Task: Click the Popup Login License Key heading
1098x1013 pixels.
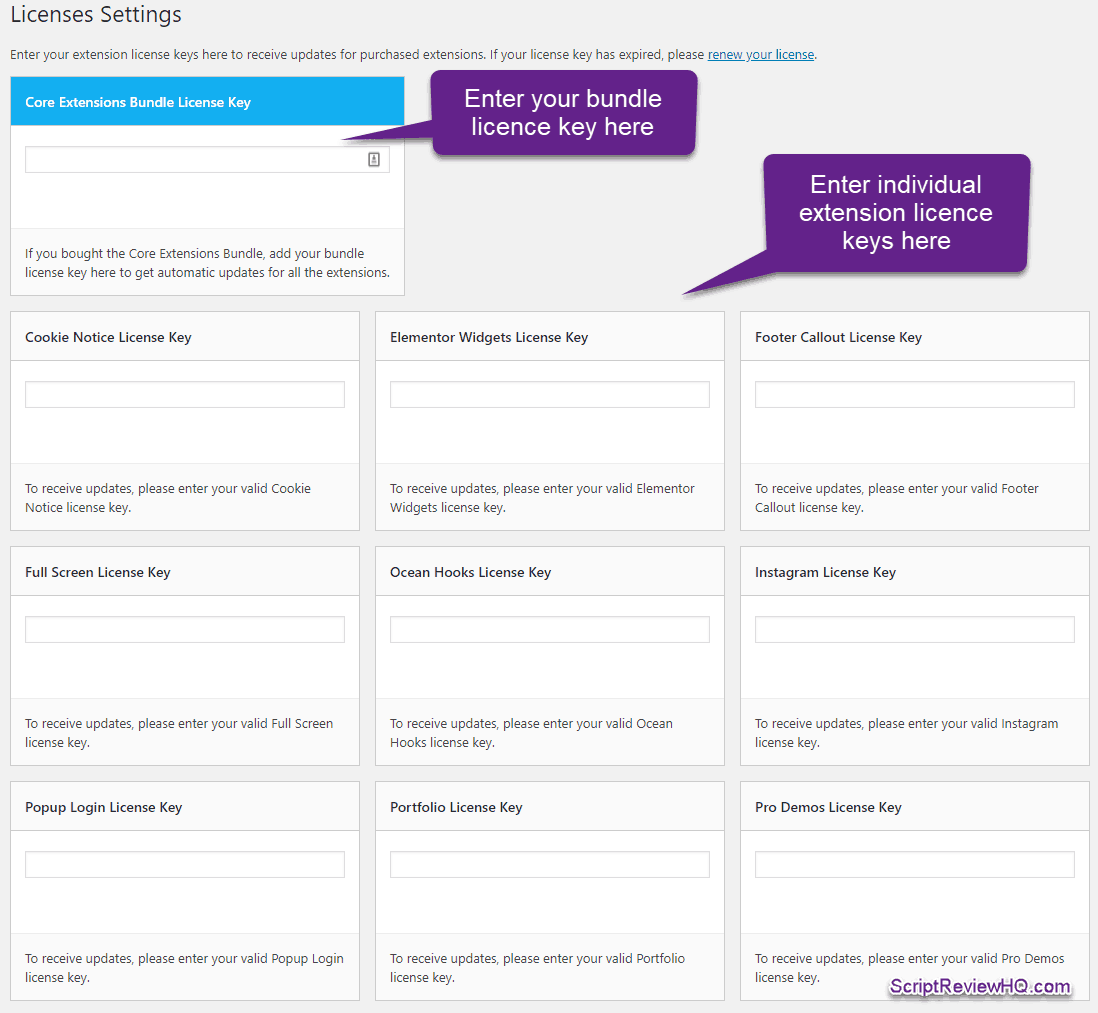Action: tap(104, 807)
